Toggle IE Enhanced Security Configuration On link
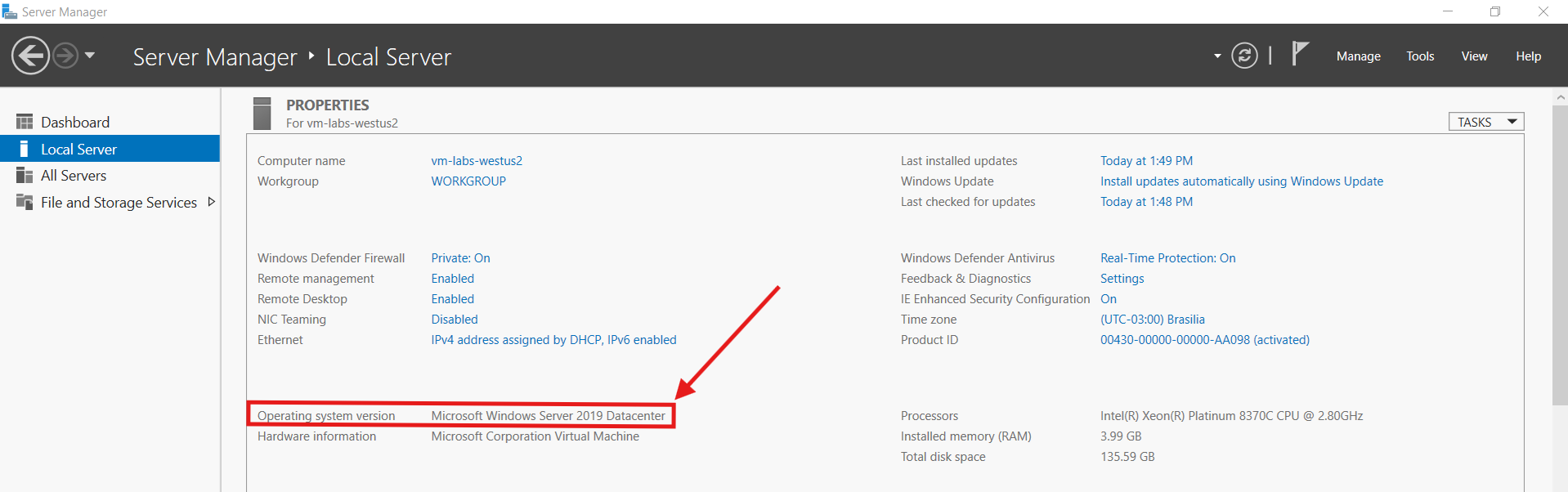Image resolution: width=1568 pixels, height=492 pixels. [1108, 299]
